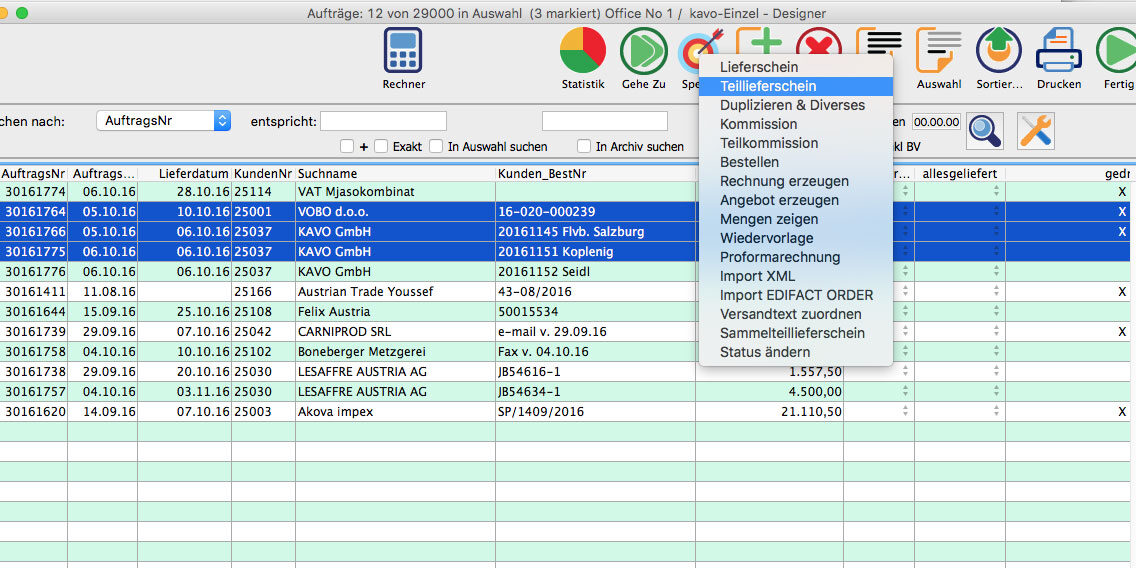
Task: Open the wrench and screwdriver settings icon
Action: (x=1036, y=131)
